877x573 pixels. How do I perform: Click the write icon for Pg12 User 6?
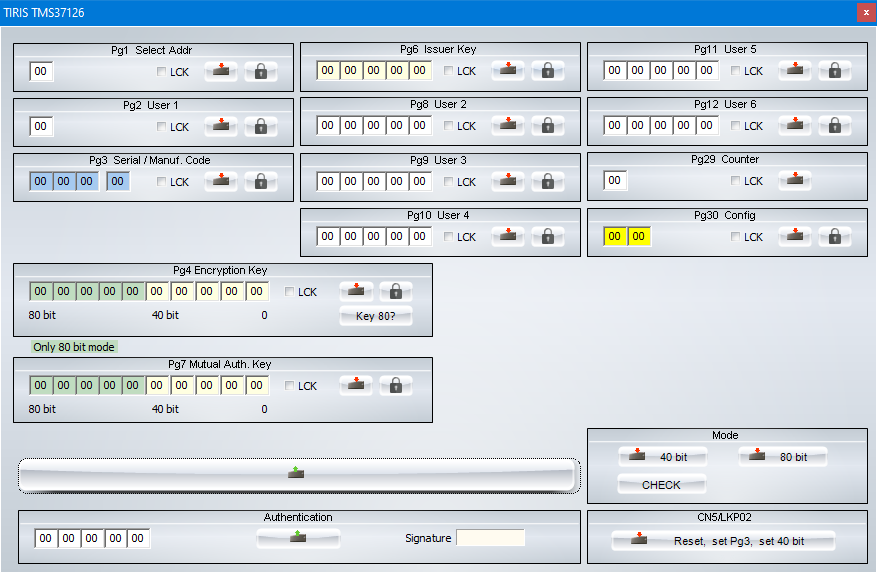795,125
